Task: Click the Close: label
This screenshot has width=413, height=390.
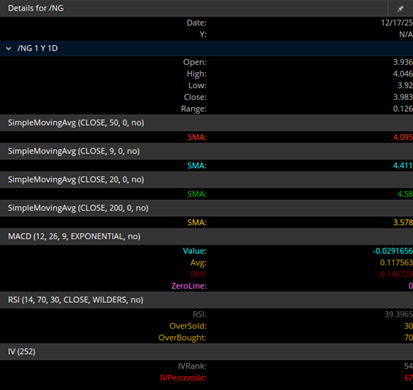Action: 195,97
